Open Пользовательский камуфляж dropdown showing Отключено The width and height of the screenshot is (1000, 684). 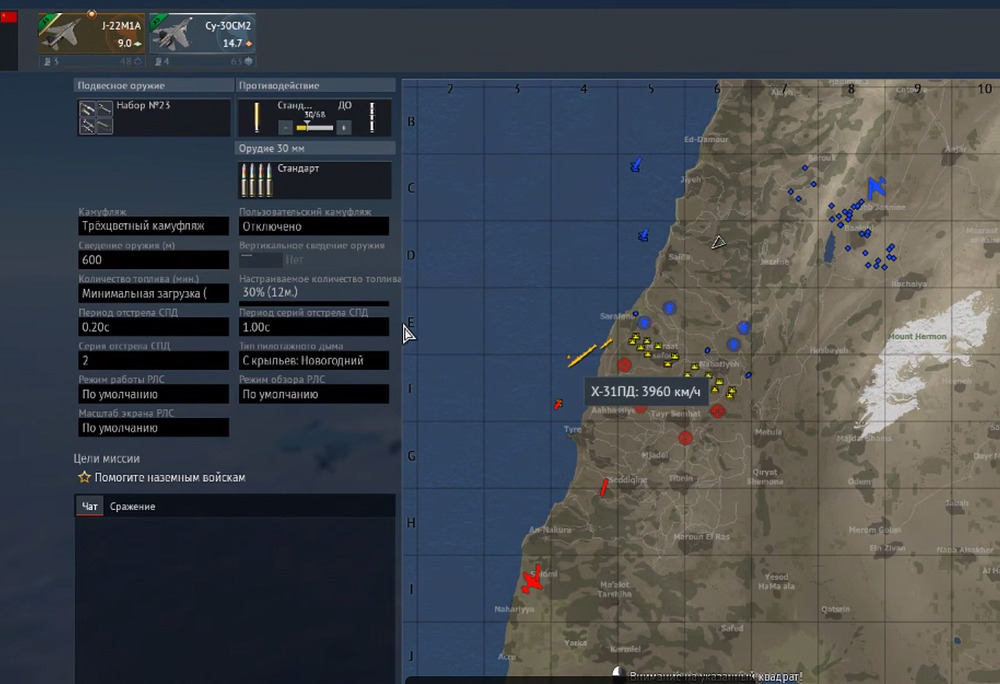314,226
